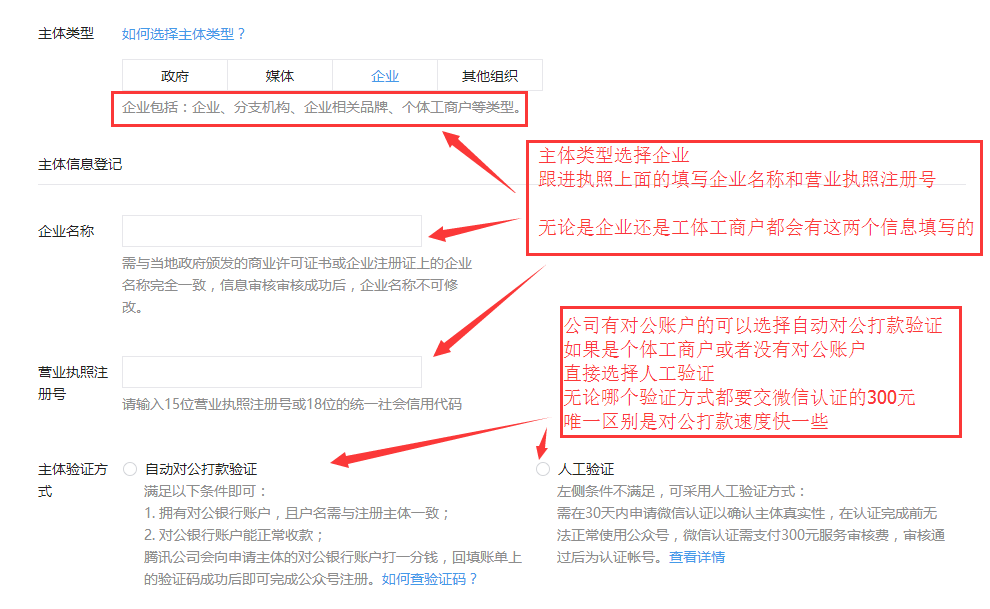Click the red arrow pointing at 自动对公打款验证
Screen dimensions: 990x609
430,441
